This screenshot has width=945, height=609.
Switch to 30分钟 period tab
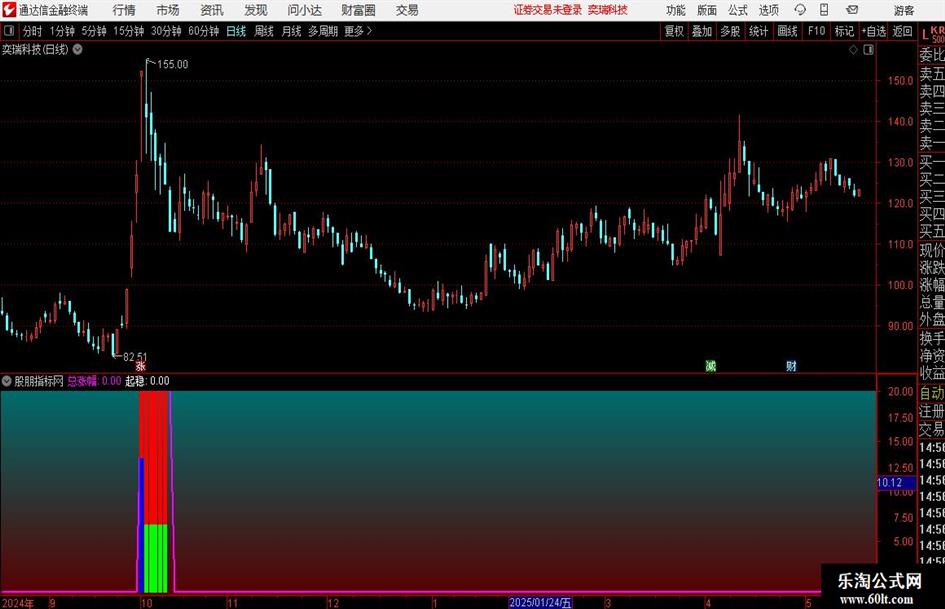pyautogui.click(x=166, y=31)
